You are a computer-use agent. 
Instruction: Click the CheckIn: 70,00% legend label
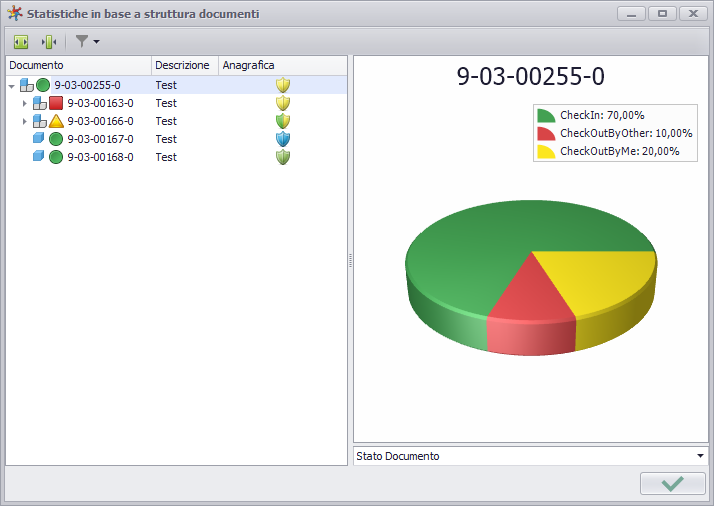tap(602, 115)
